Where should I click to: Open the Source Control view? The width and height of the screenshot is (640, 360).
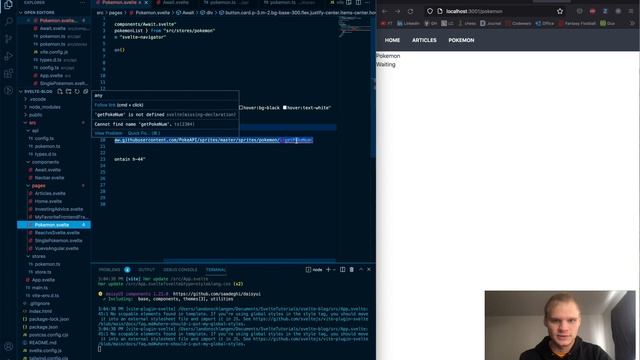(8, 39)
